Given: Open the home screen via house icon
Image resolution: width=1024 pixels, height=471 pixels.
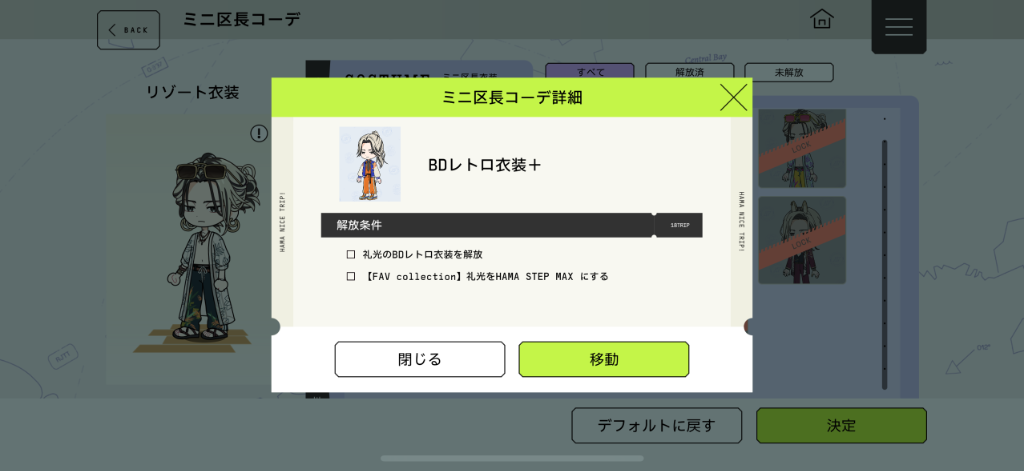Looking at the screenshot, I should pos(822,19).
